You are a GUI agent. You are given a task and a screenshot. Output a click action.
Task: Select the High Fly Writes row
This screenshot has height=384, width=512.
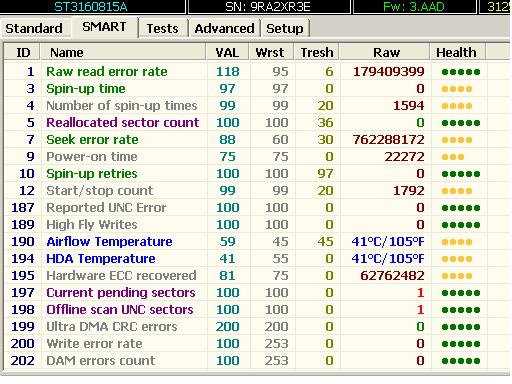point(257,224)
